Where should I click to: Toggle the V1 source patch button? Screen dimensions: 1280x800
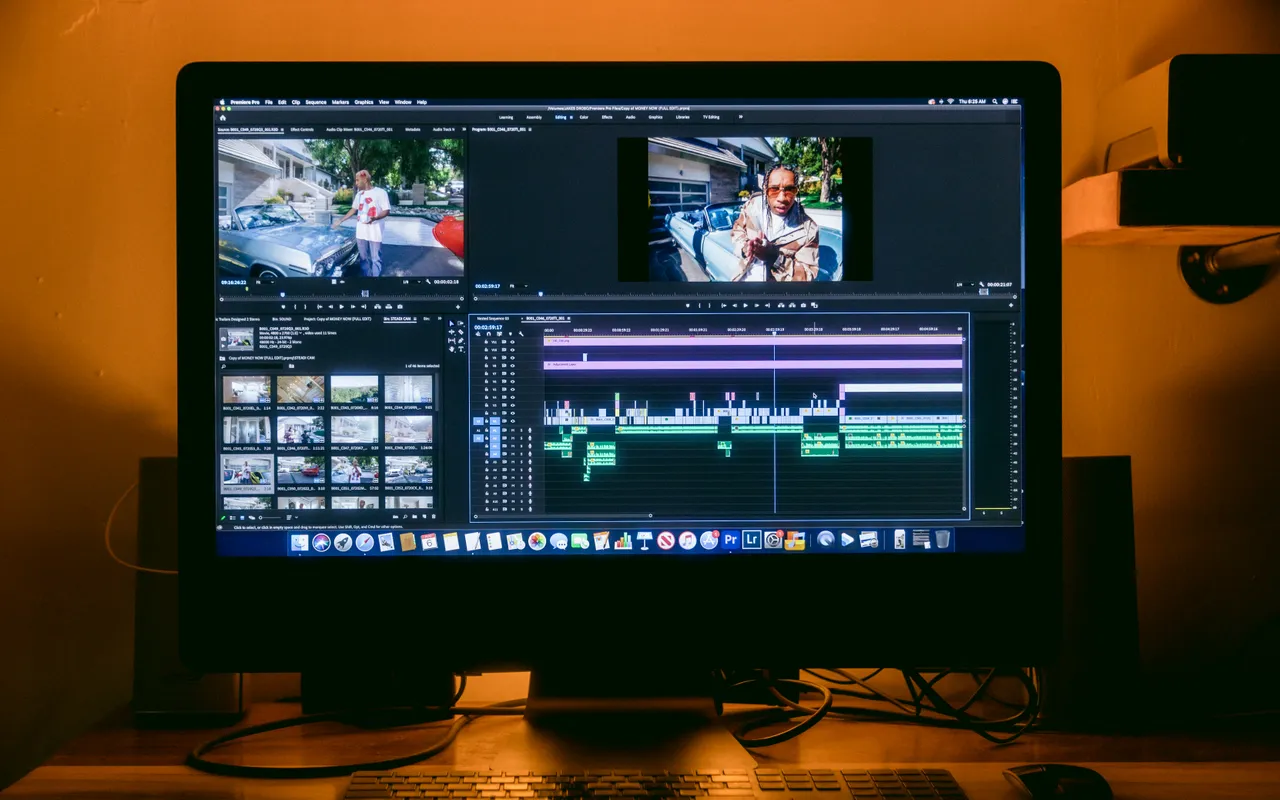(478, 421)
